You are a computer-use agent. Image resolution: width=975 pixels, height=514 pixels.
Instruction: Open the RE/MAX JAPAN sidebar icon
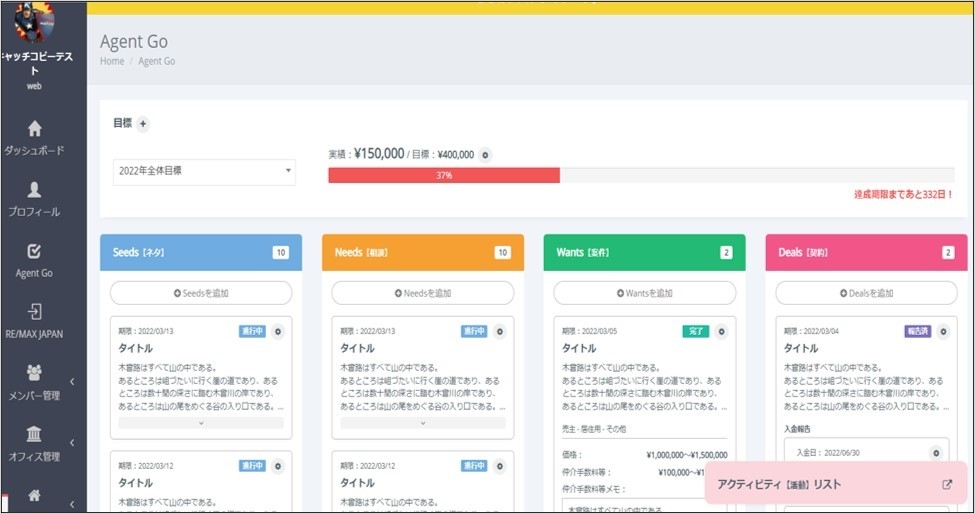click(34, 312)
